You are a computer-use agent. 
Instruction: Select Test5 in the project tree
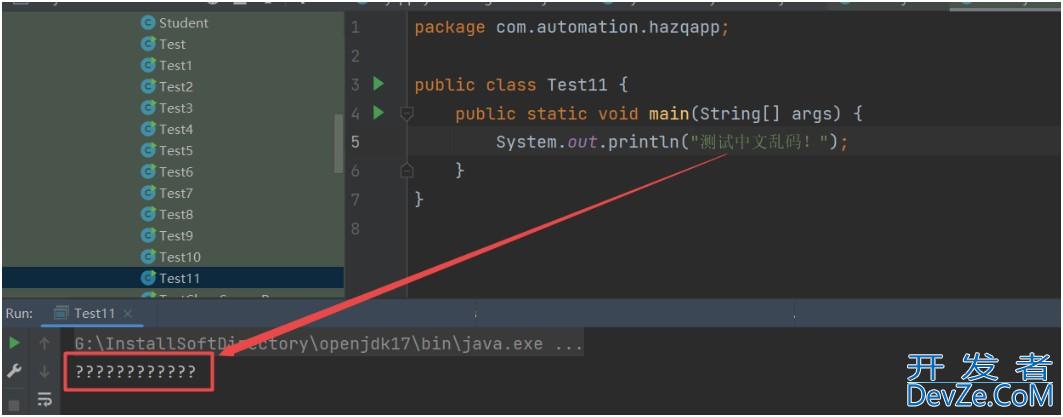tap(175, 150)
